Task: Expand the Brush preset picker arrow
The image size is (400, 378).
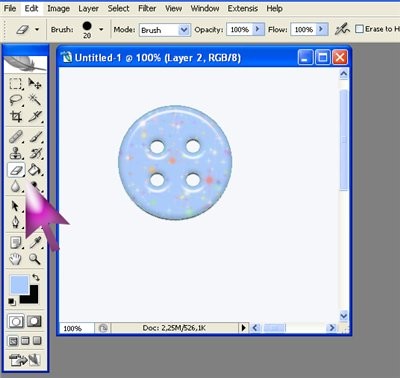Action: [x=101, y=30]
